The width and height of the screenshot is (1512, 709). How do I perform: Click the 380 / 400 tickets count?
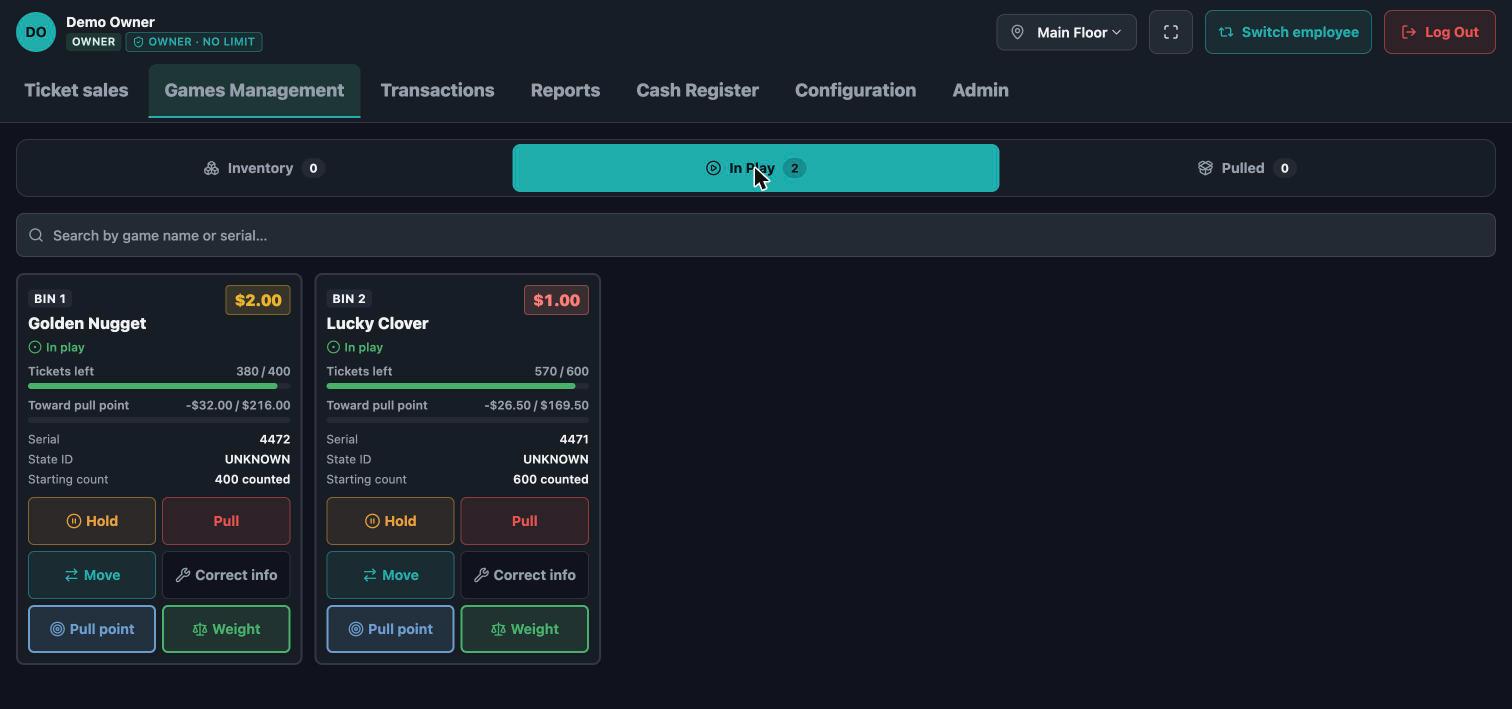click(263, 371)
